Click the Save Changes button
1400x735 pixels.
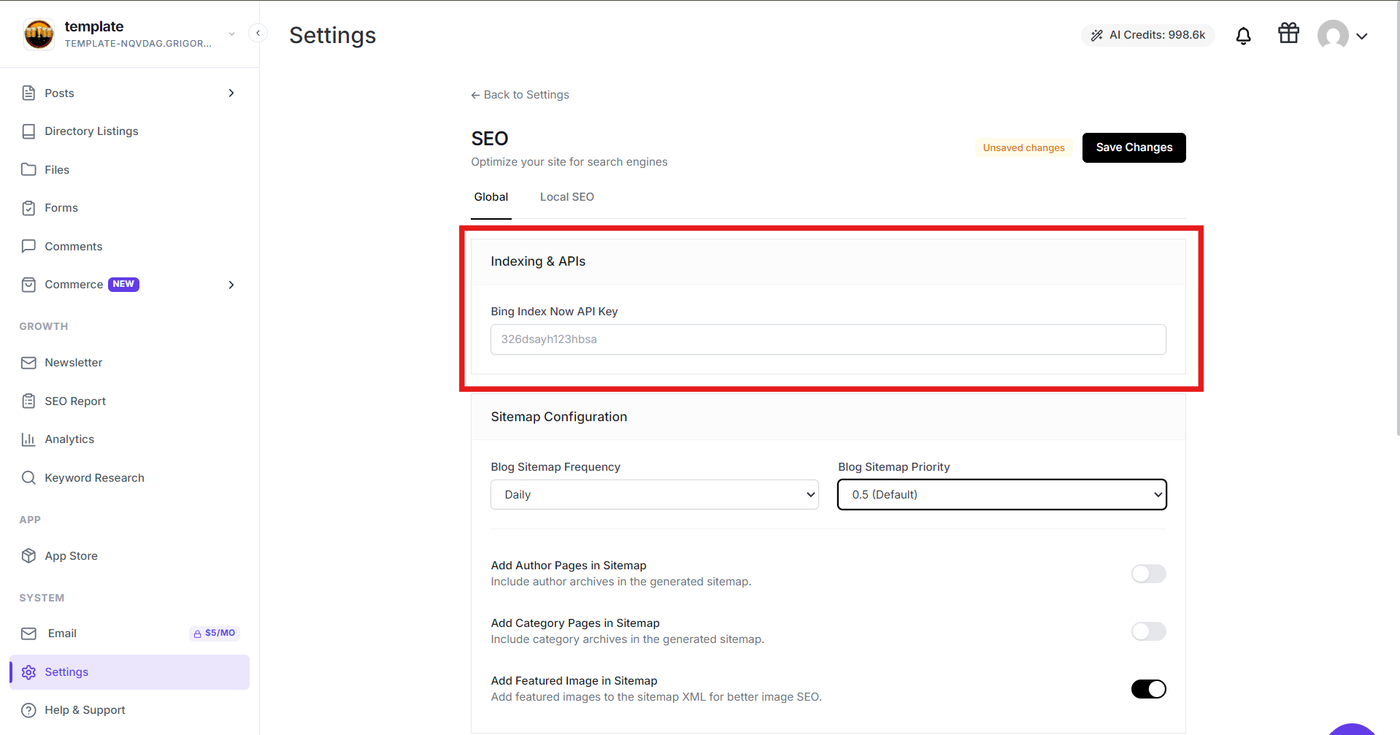point(1134,147)
